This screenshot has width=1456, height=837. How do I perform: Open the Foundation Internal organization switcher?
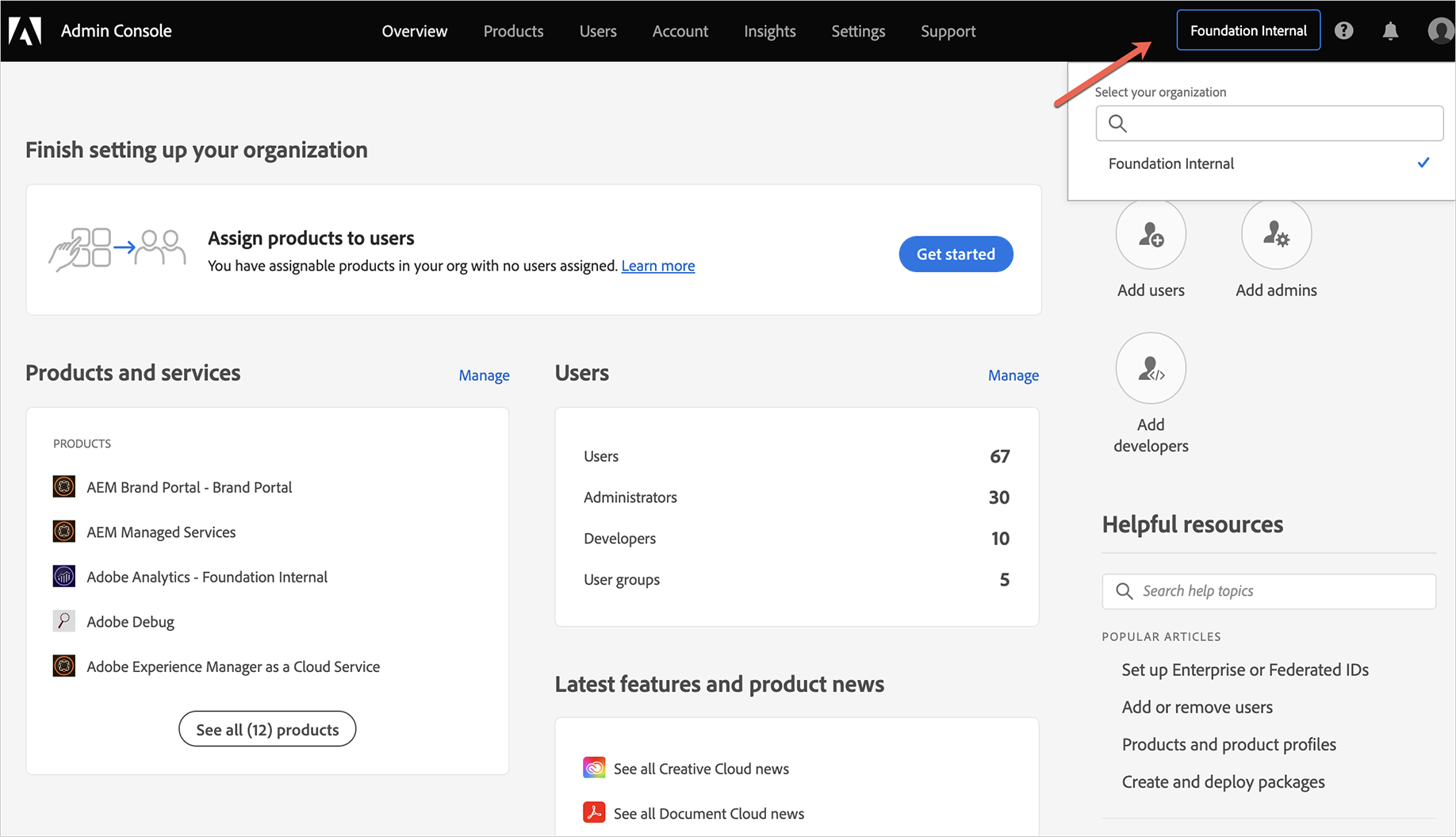tap(1248, 30)
